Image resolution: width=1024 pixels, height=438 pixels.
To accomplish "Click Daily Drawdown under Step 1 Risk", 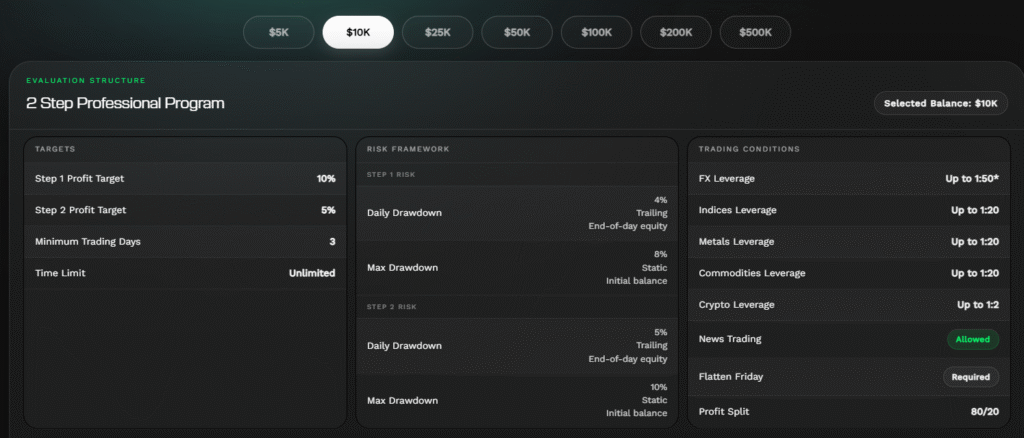I will pyautogui.click(x=404, y=213).
